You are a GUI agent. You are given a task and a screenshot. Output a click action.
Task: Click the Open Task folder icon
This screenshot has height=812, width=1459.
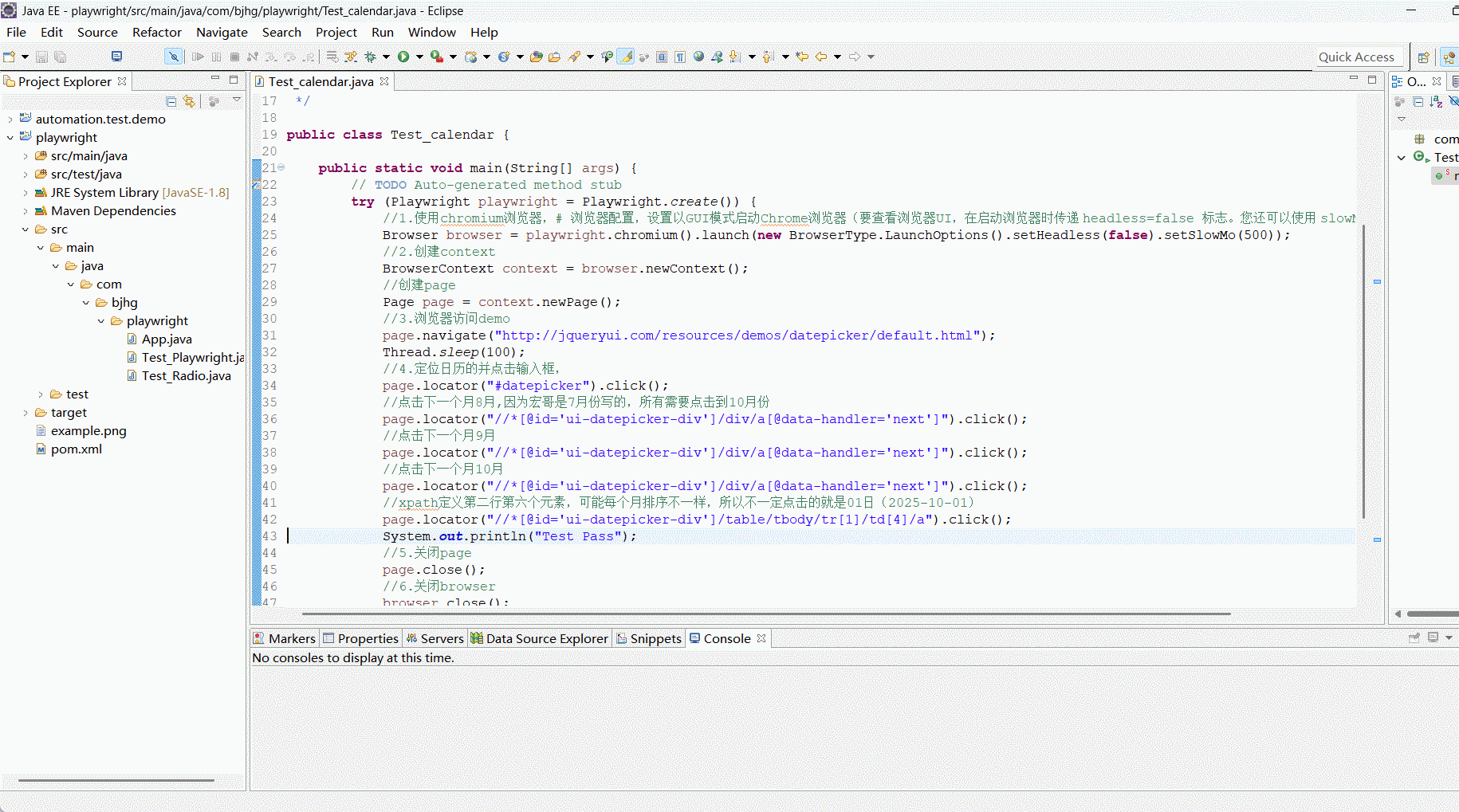554,57
